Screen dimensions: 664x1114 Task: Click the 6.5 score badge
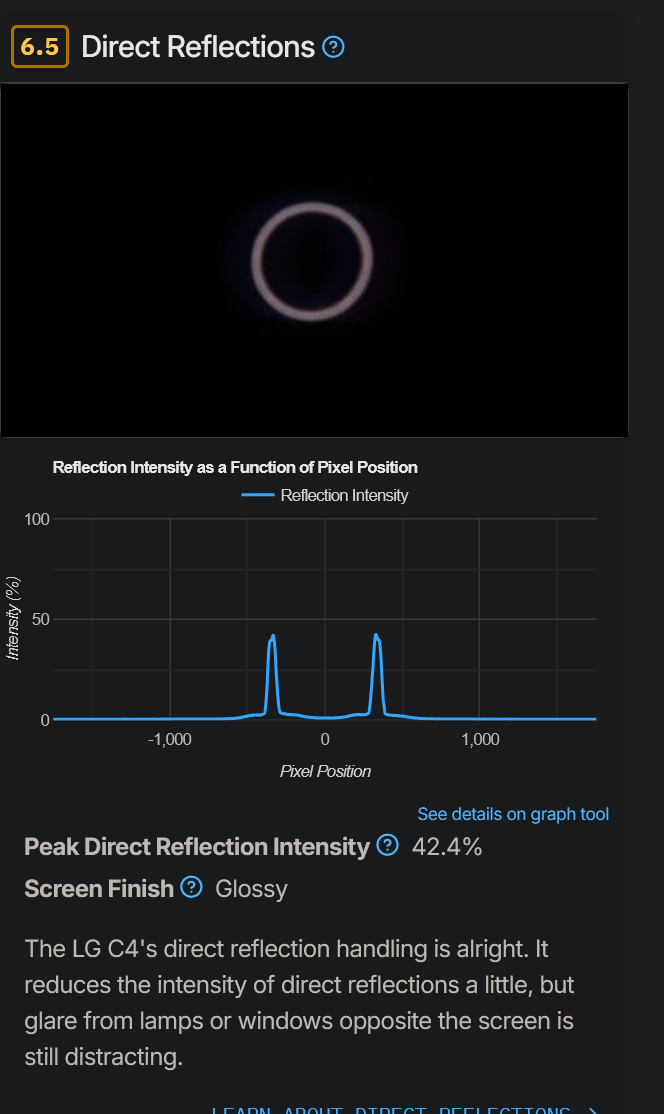coord(39,46)
